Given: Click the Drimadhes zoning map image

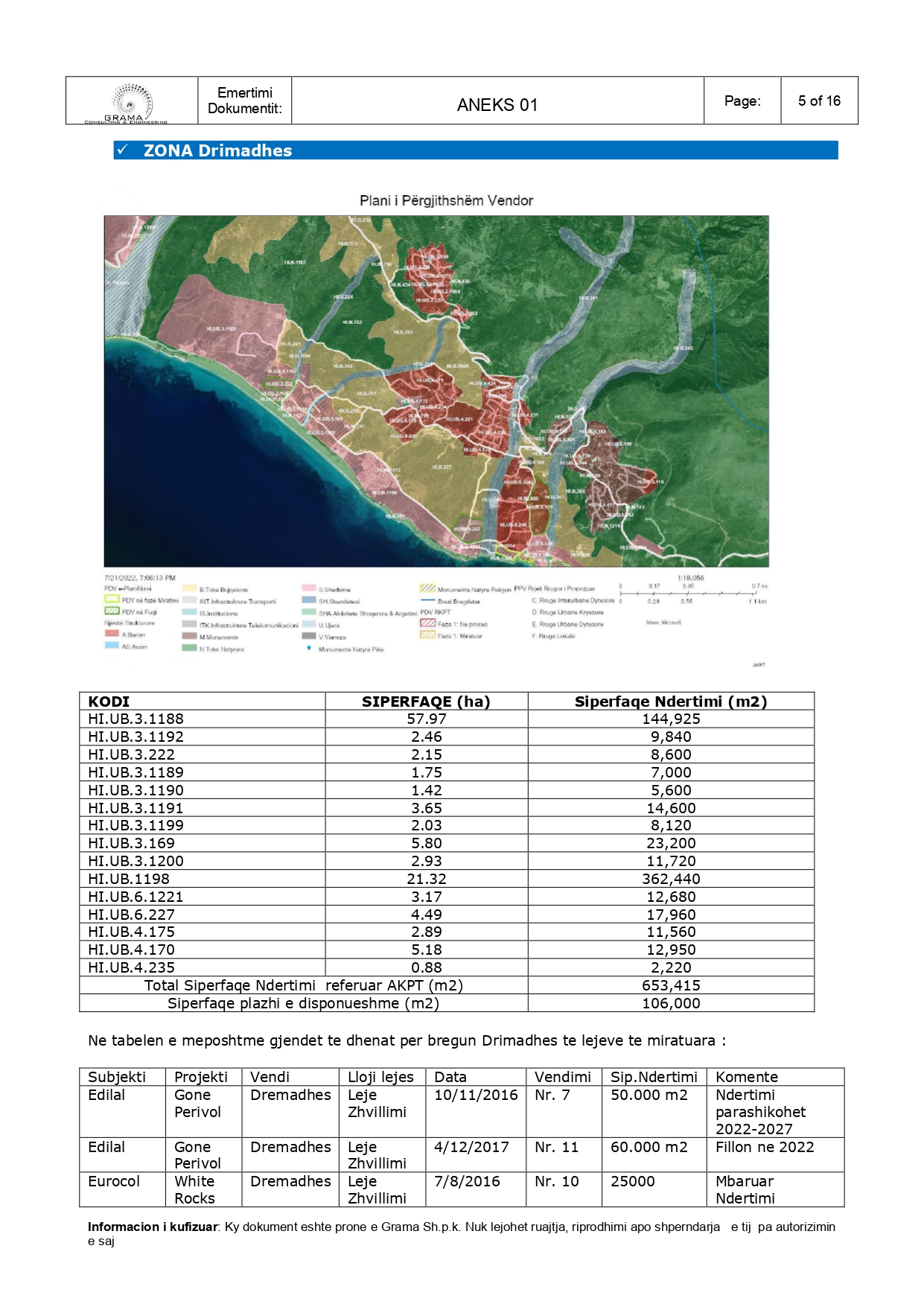Looking at the screenshot, I should click(436, 391).
